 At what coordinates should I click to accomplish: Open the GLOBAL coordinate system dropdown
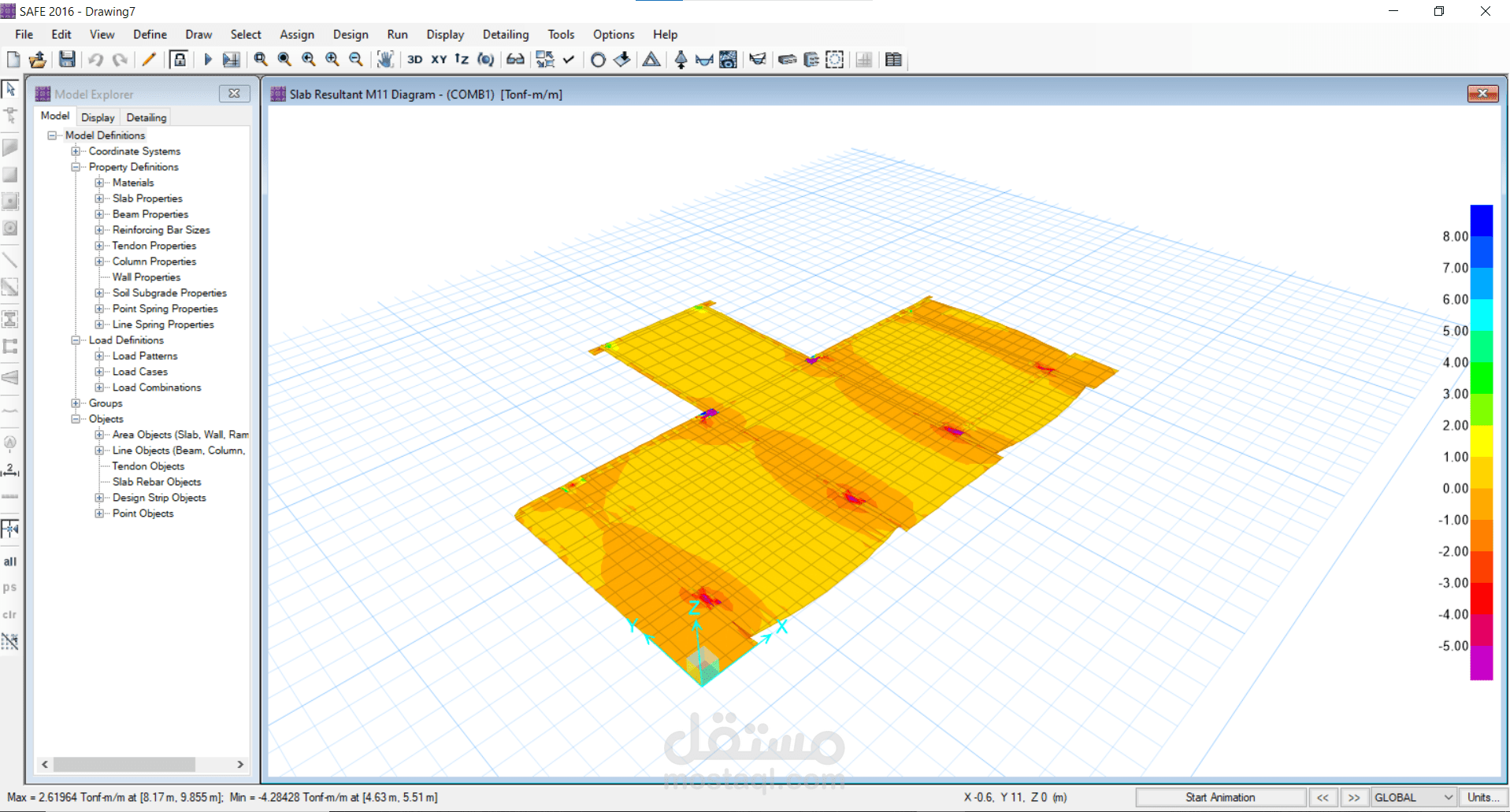click(x=1413, y=797)
